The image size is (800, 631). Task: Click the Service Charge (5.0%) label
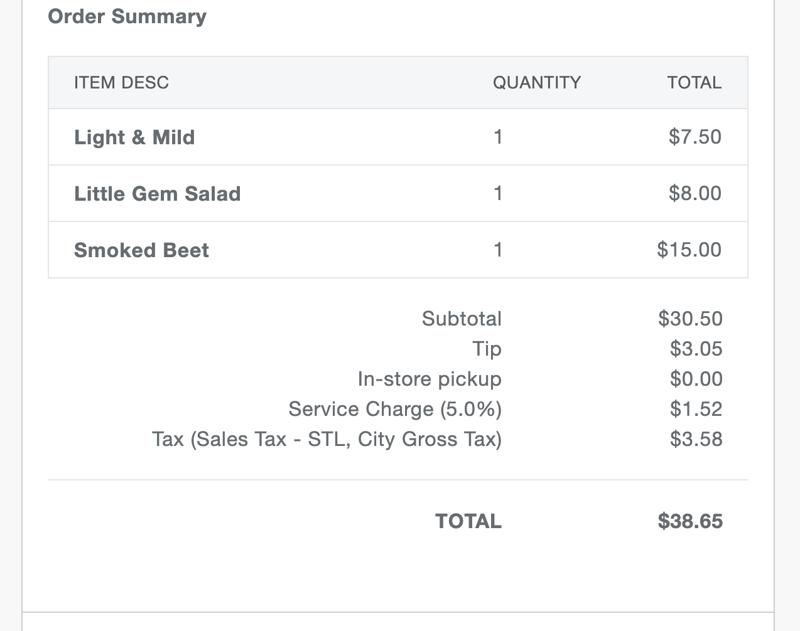click(x=395, y=409)
